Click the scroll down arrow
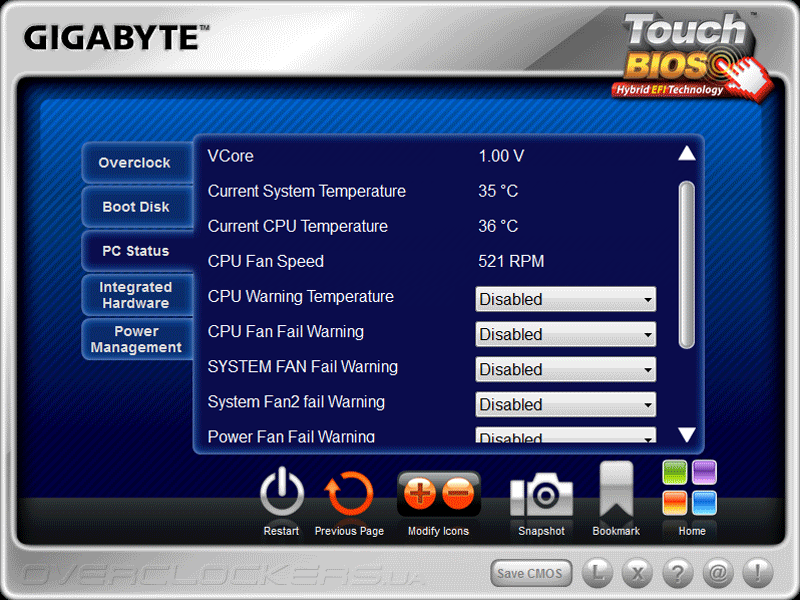Viewport: 800px width, 600px height. pyautogui.click(x=687, y=435)
